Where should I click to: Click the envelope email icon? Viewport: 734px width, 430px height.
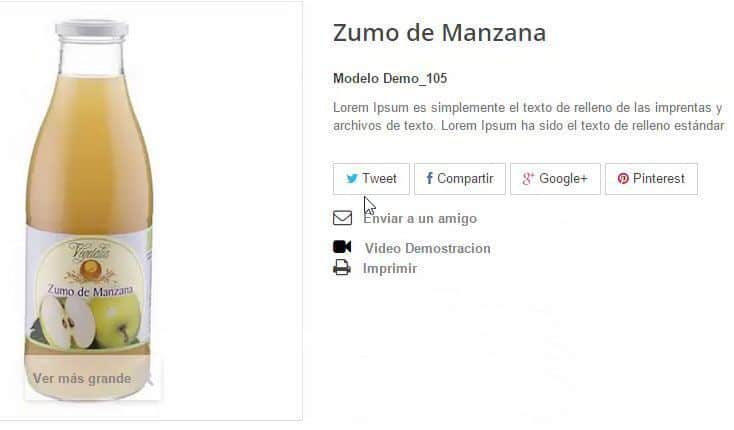tap(342, 218)
